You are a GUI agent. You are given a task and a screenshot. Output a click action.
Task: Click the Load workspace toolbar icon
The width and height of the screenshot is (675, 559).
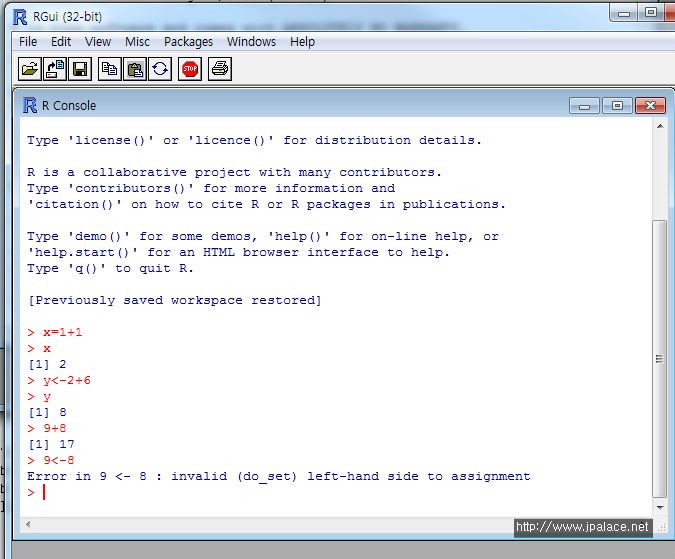click(55, 69)
